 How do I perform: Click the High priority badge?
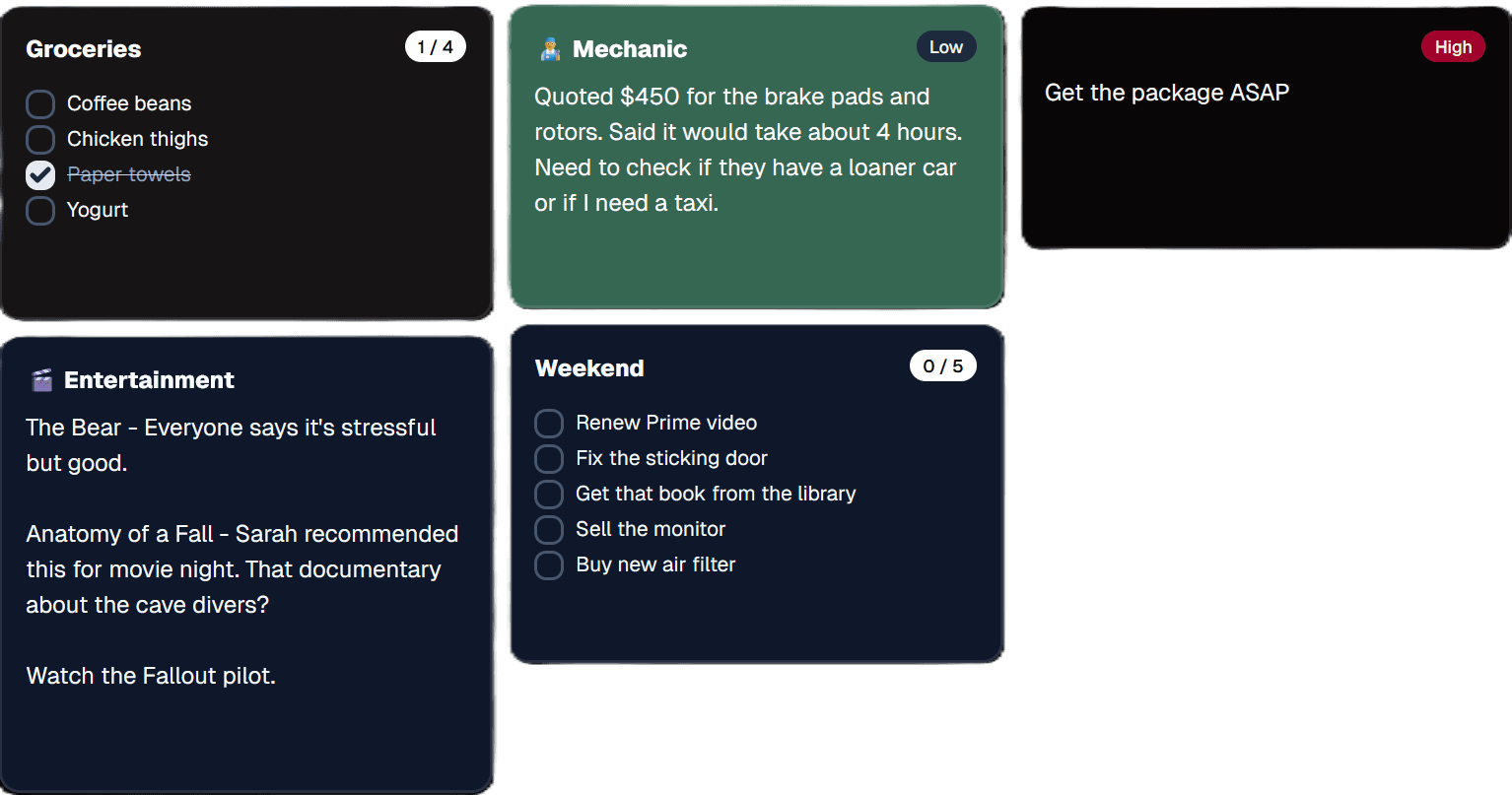tap(1452, 47)
